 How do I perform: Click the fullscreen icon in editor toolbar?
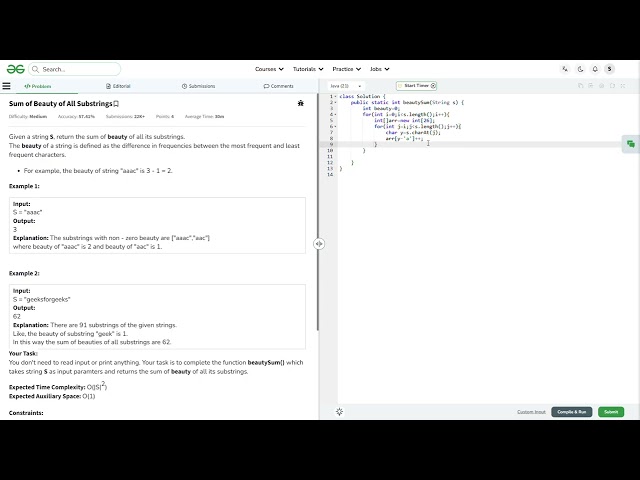[623, 86]
